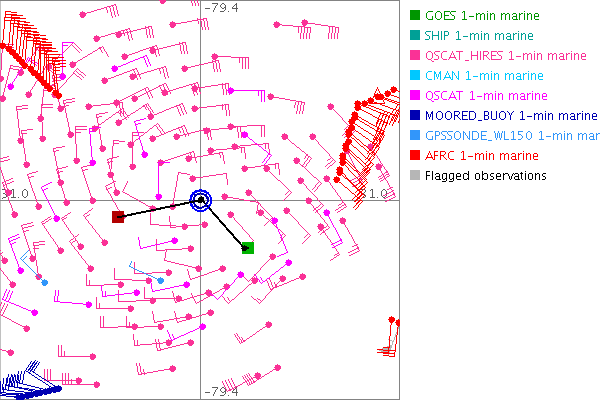Click the teal SHIP legend swatch

click(414, 35)
